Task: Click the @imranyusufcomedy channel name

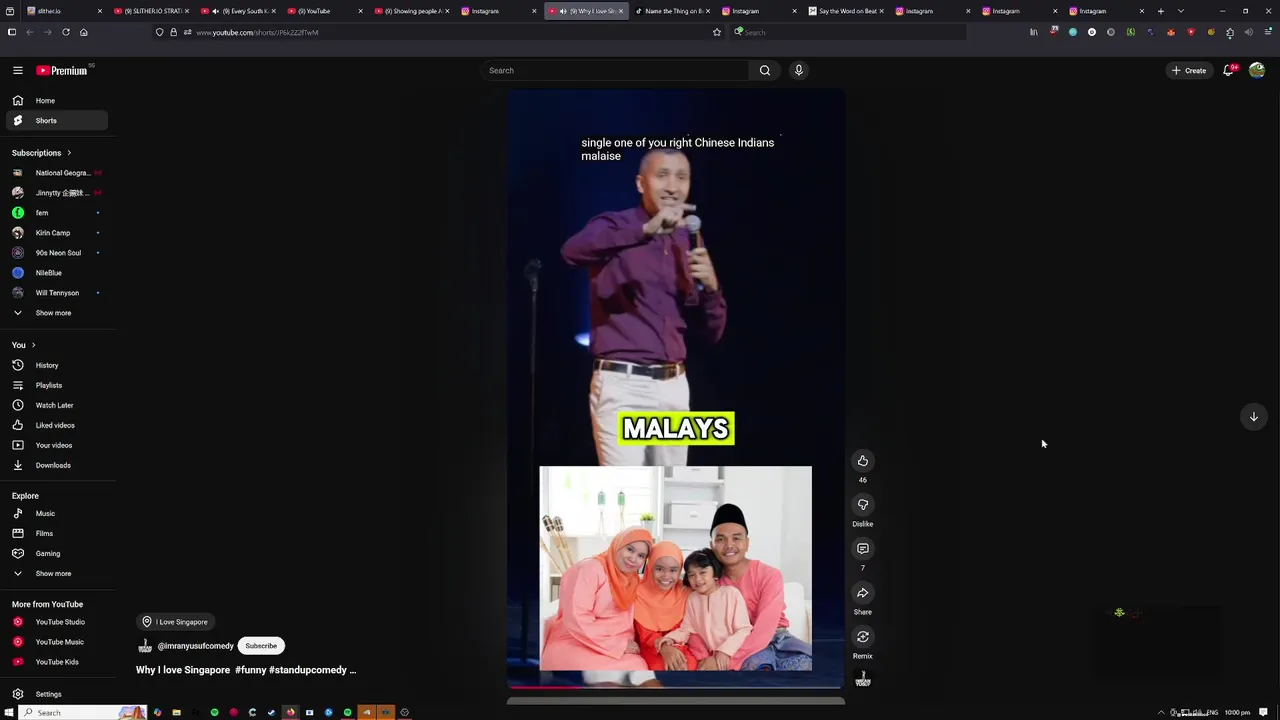Action: [x=195, y=646]
